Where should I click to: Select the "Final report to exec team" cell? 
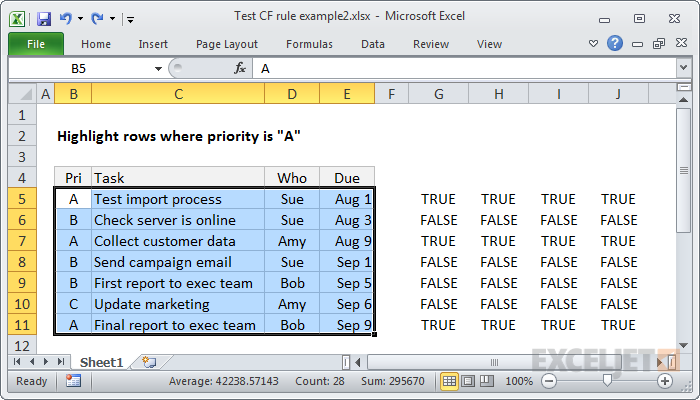tap(178, 325)
